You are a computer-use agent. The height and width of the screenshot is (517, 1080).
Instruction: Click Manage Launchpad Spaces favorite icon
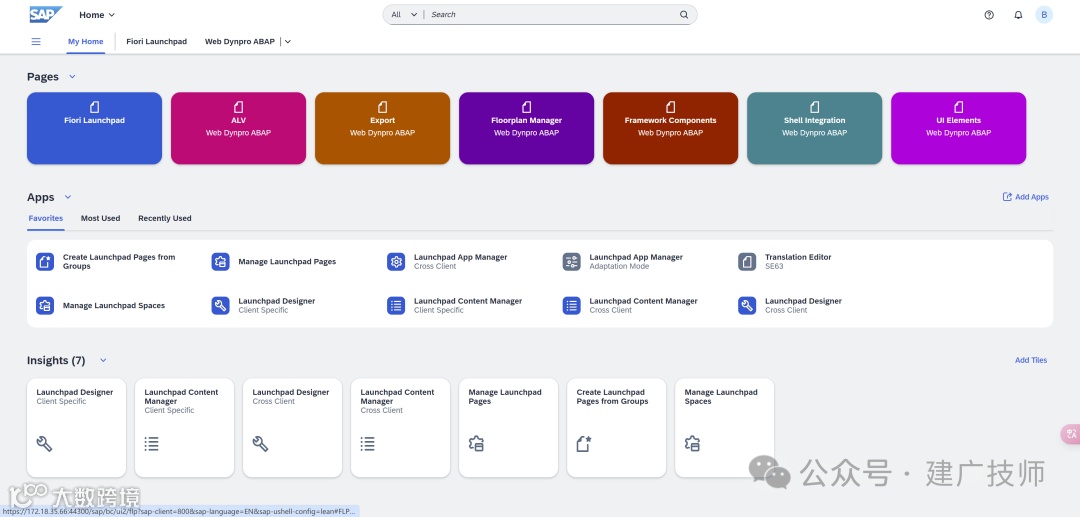(45, 306)
